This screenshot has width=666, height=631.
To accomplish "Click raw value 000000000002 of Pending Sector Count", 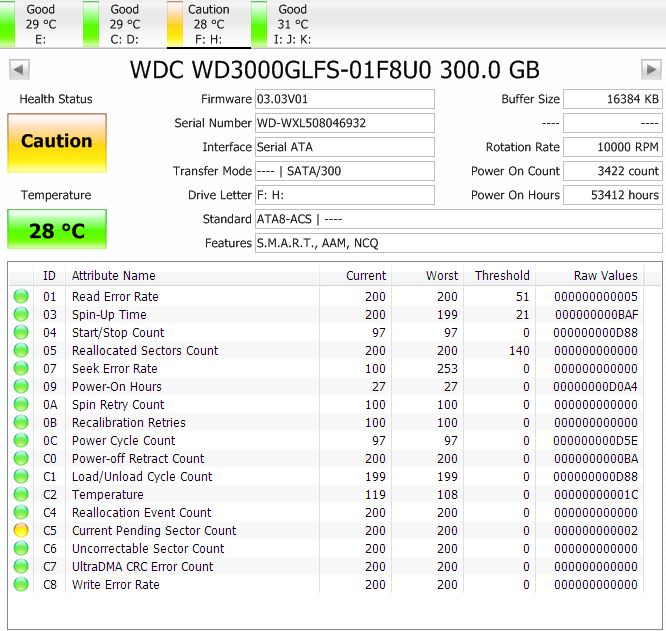I will (596, 531).
